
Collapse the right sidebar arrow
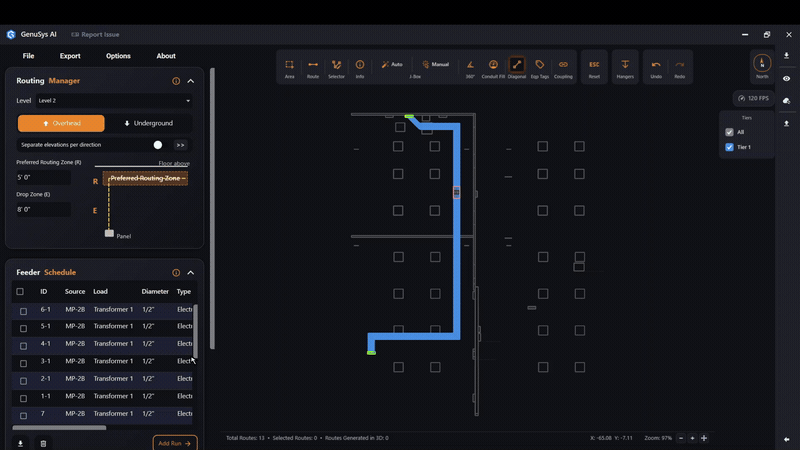[786, 439]
